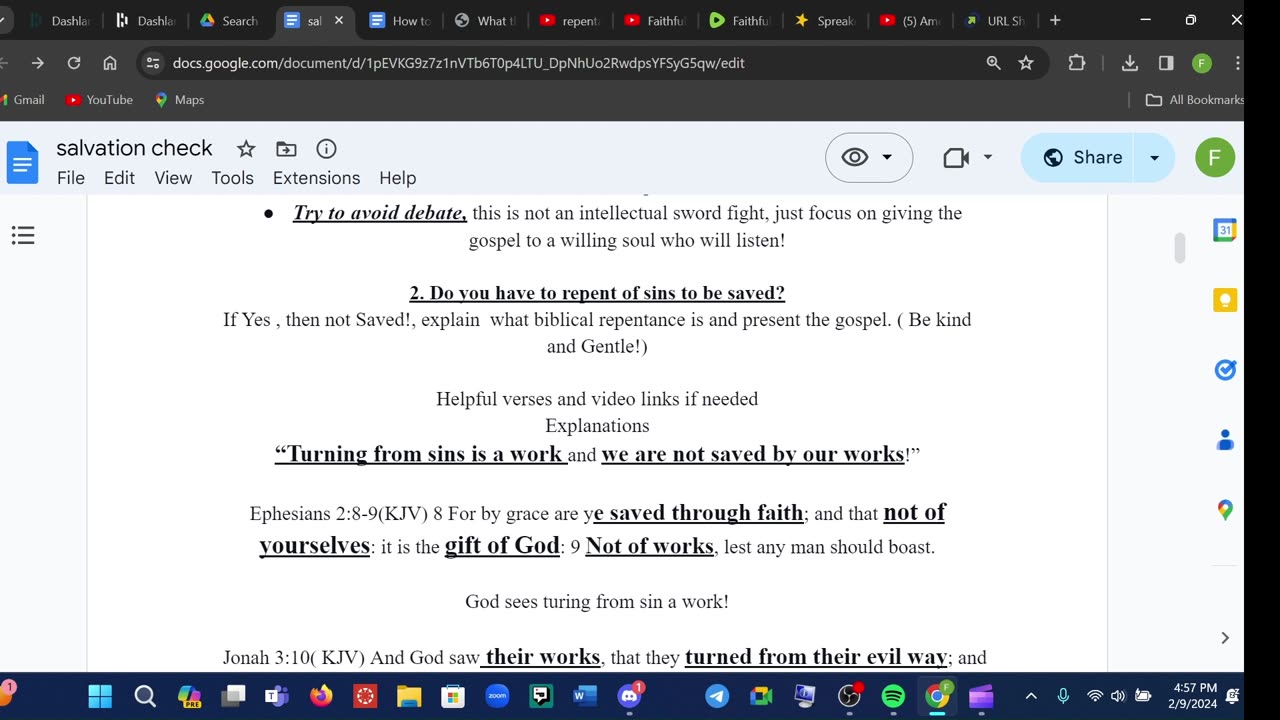Expand Meet call options arrow
1280x720 pixels.
[x=988, y=157]
